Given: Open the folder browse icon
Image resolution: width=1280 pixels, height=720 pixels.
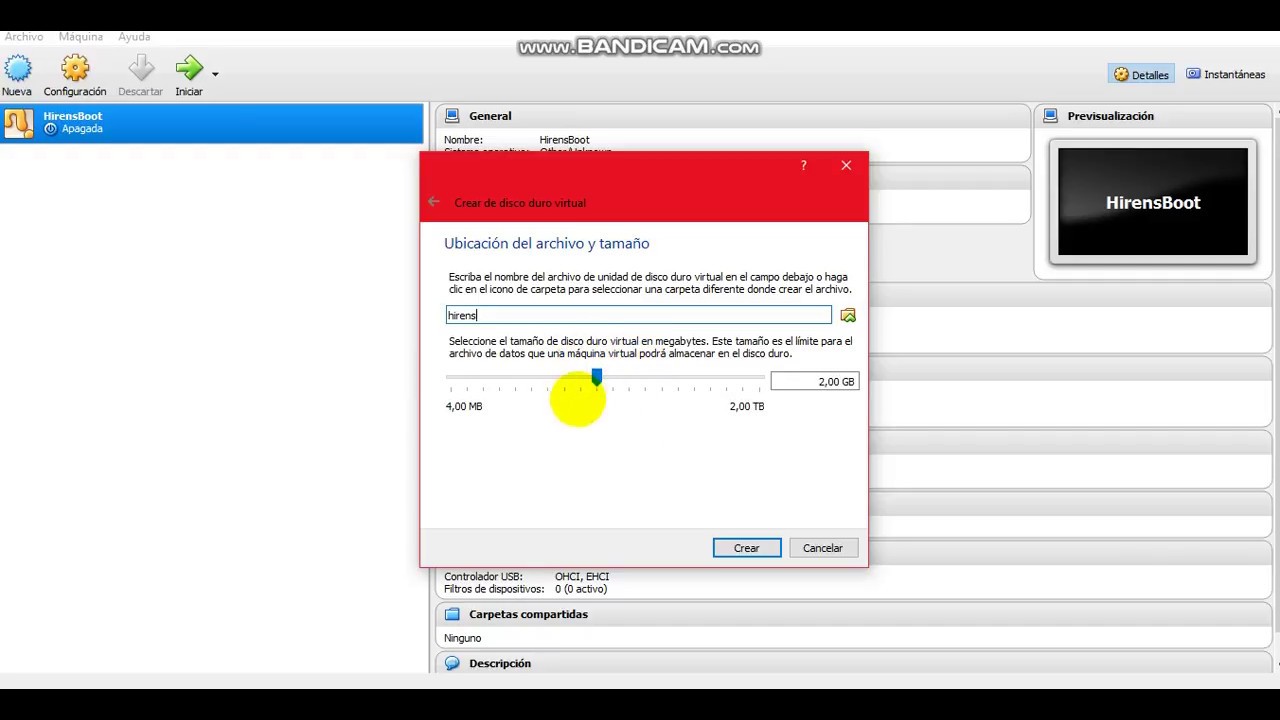Looking at the screenshot, I should point(848,315).
